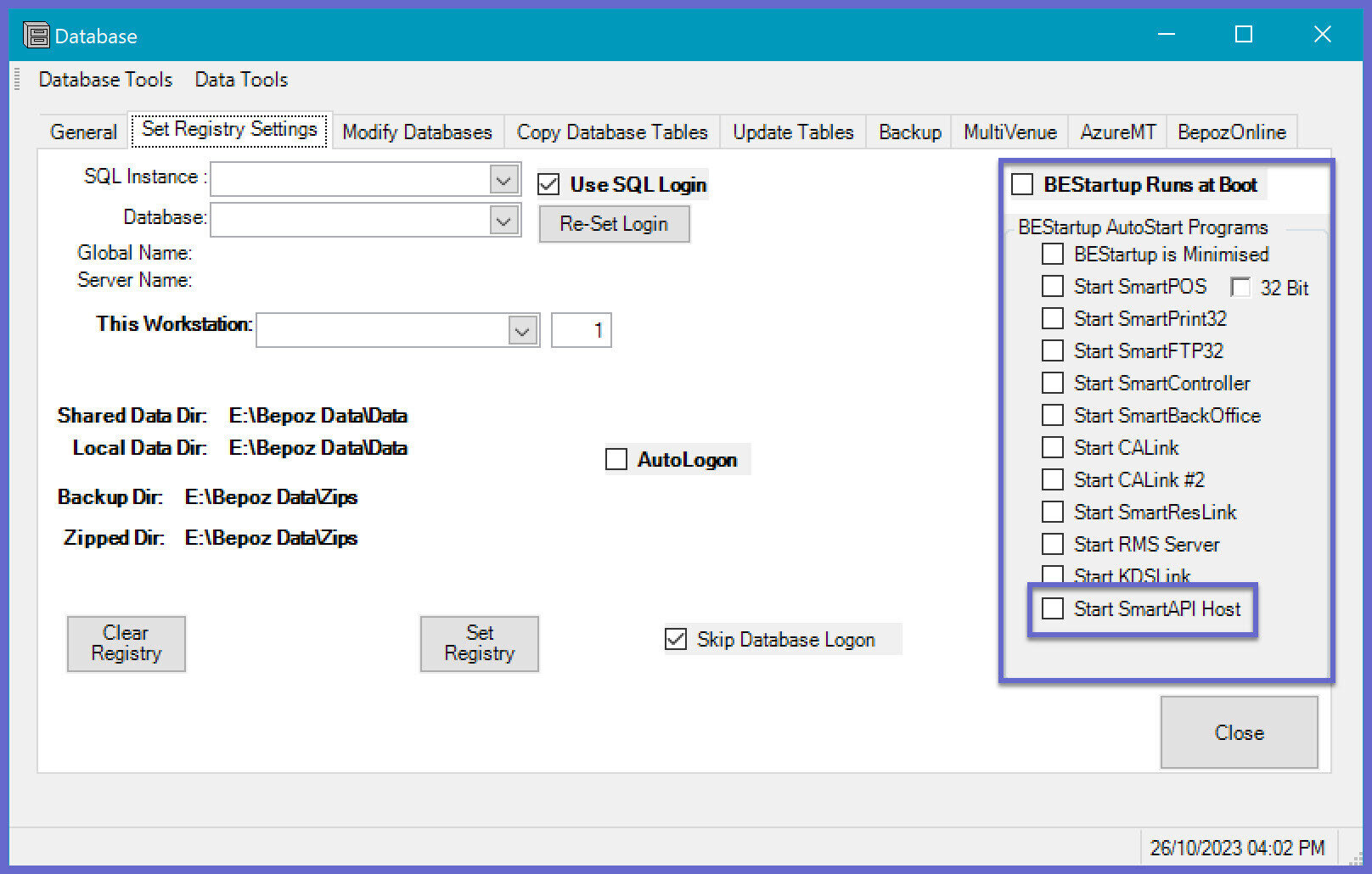Click the Re-Set Login button
The height and width of the screenshot is (874, 1372).
614,224
